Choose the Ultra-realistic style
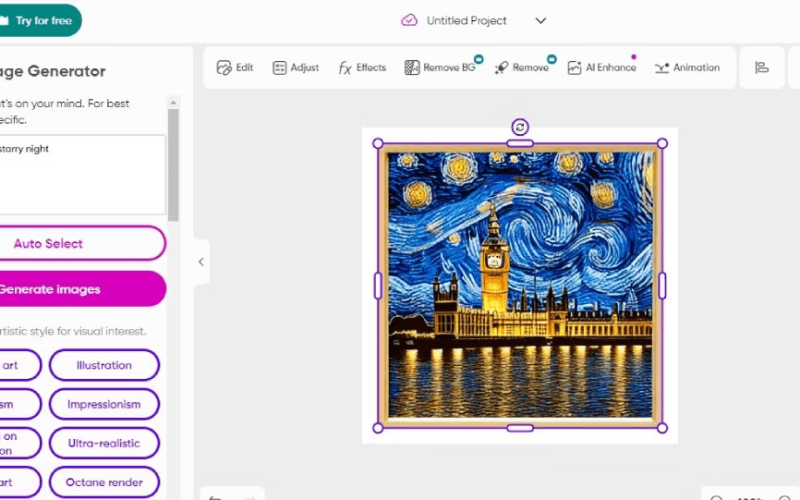800x500 pixels. [104, 443]
